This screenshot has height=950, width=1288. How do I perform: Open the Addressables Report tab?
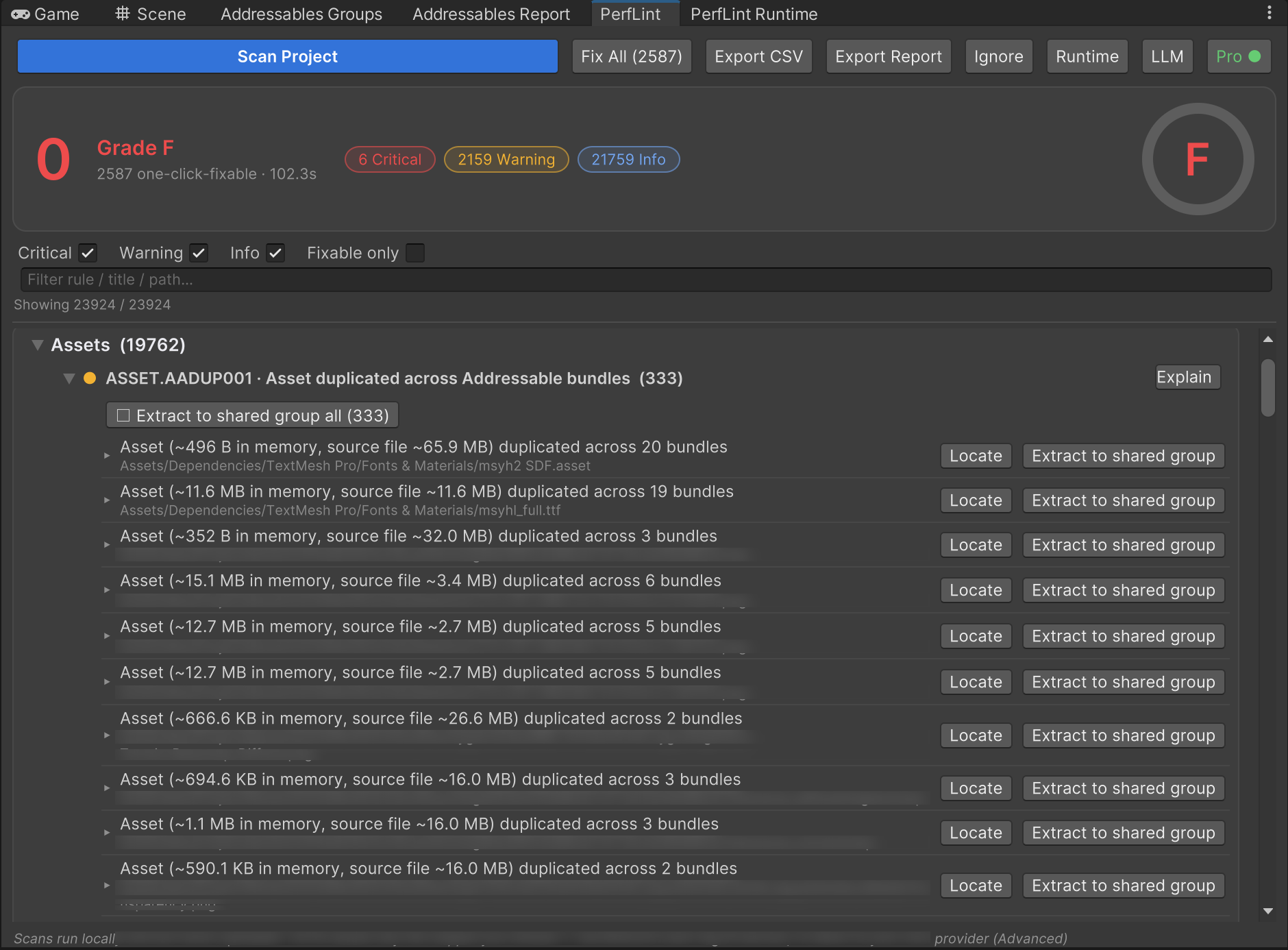click(x=491, y=14)
